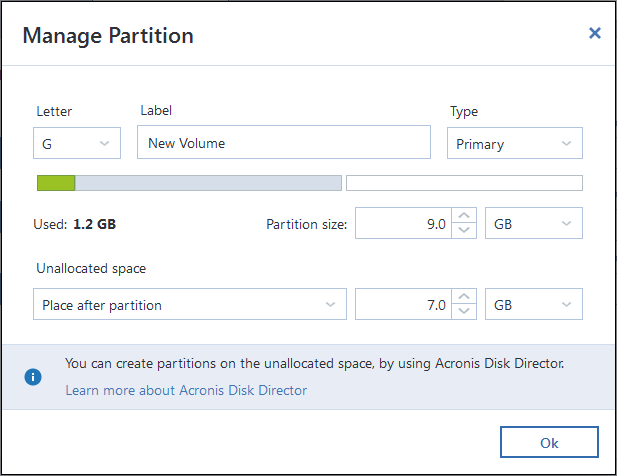Click the chevron arrow in Letter dropdown
The height and width of the screenshot is (476, 617).
[104, 143]
